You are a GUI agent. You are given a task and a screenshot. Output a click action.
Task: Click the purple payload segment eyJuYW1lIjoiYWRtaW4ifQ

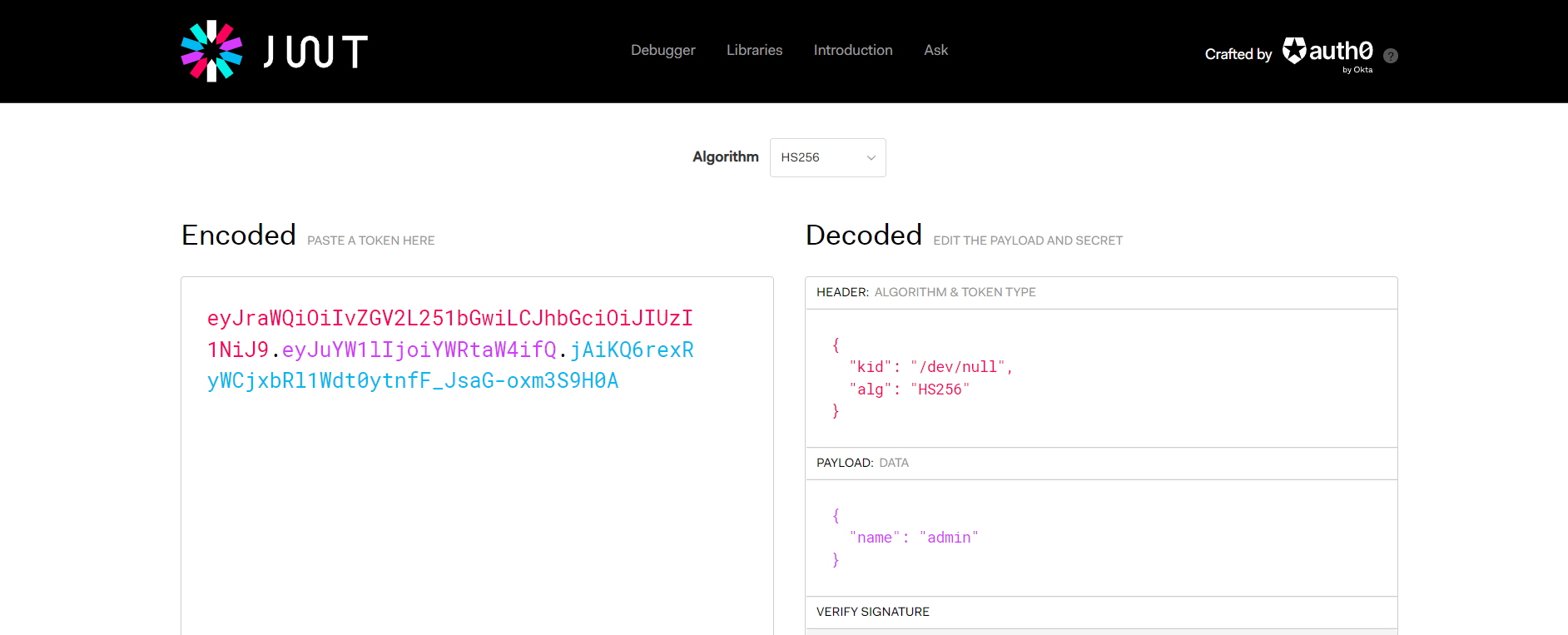(x=419, y=350)
